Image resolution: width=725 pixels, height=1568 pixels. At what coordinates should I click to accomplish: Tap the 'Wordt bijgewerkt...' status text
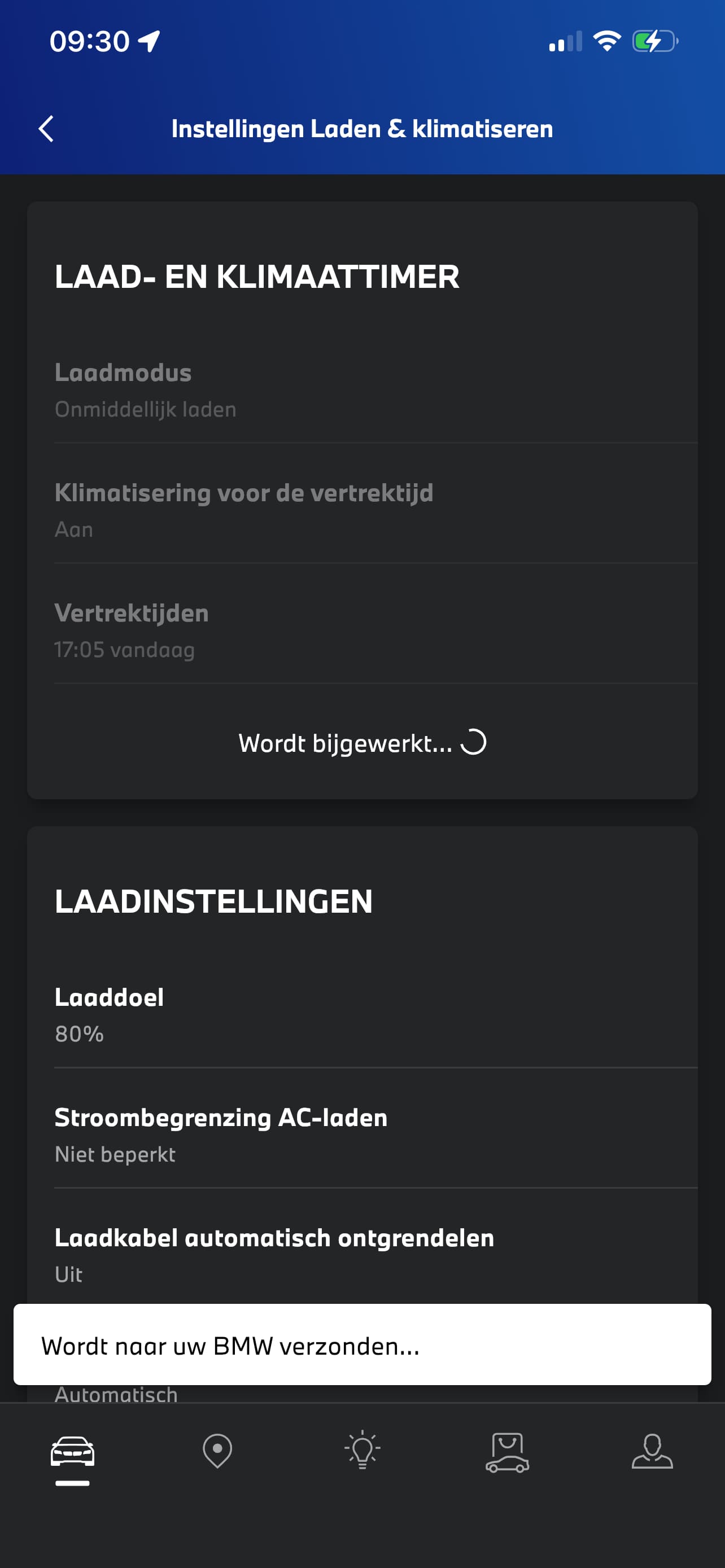tap(345, 743)
